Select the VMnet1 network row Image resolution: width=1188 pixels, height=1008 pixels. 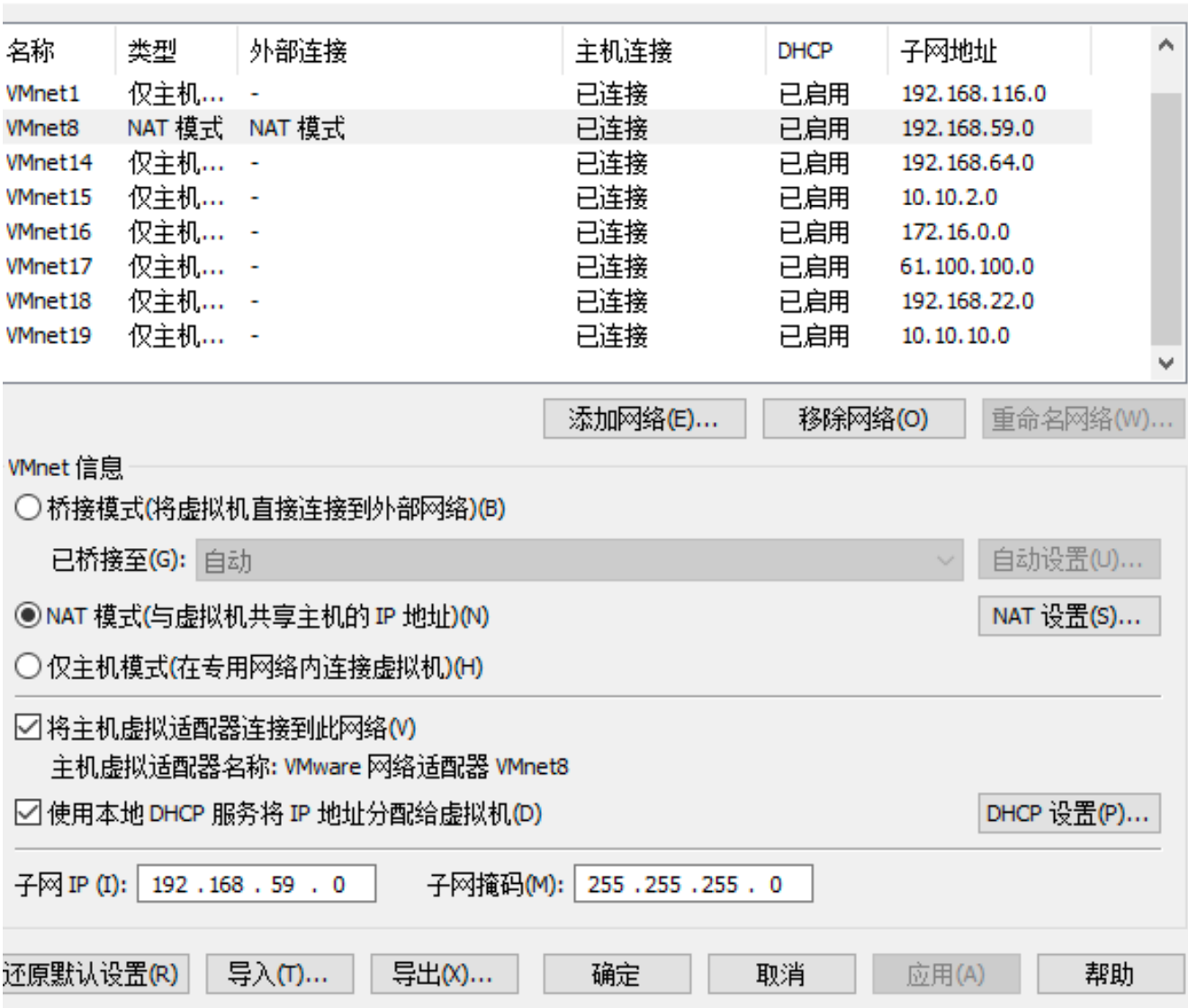[43, 94]
